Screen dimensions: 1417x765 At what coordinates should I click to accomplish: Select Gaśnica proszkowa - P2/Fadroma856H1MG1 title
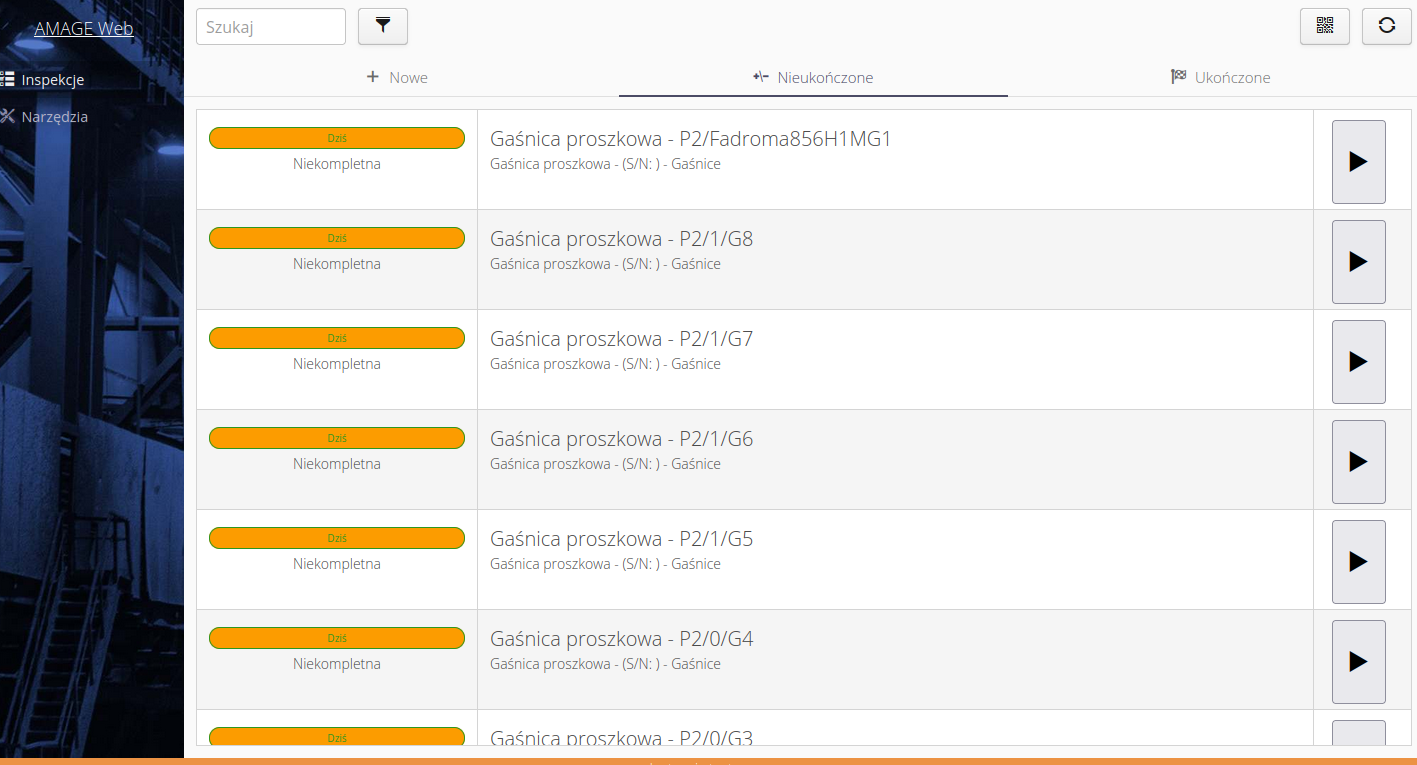pos(691,139)
